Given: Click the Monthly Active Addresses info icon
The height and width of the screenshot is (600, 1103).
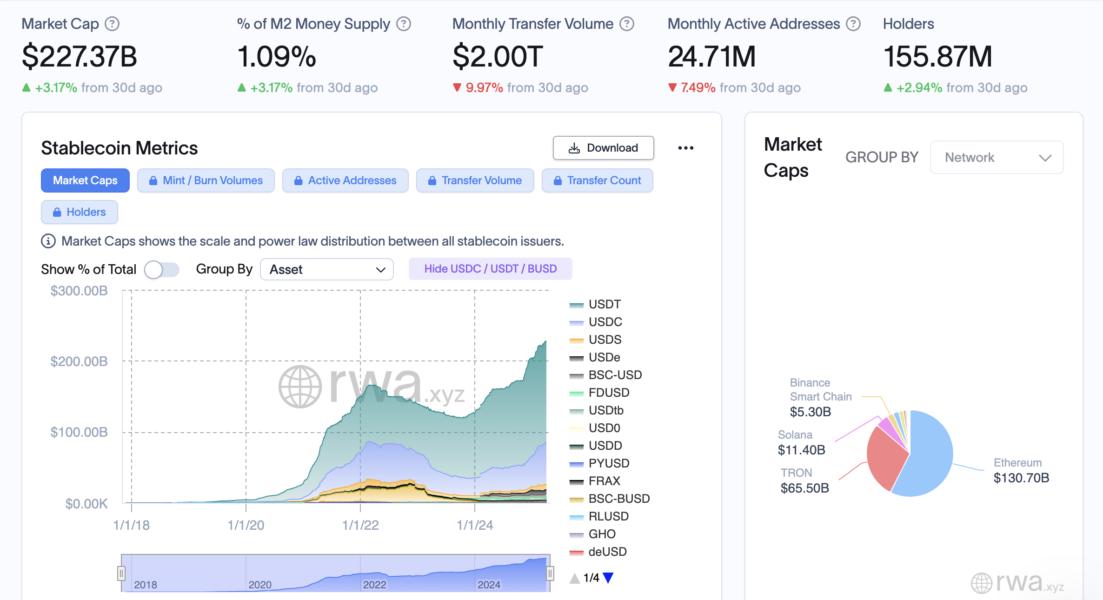Looking at the screenshot, I should [853, 22].
